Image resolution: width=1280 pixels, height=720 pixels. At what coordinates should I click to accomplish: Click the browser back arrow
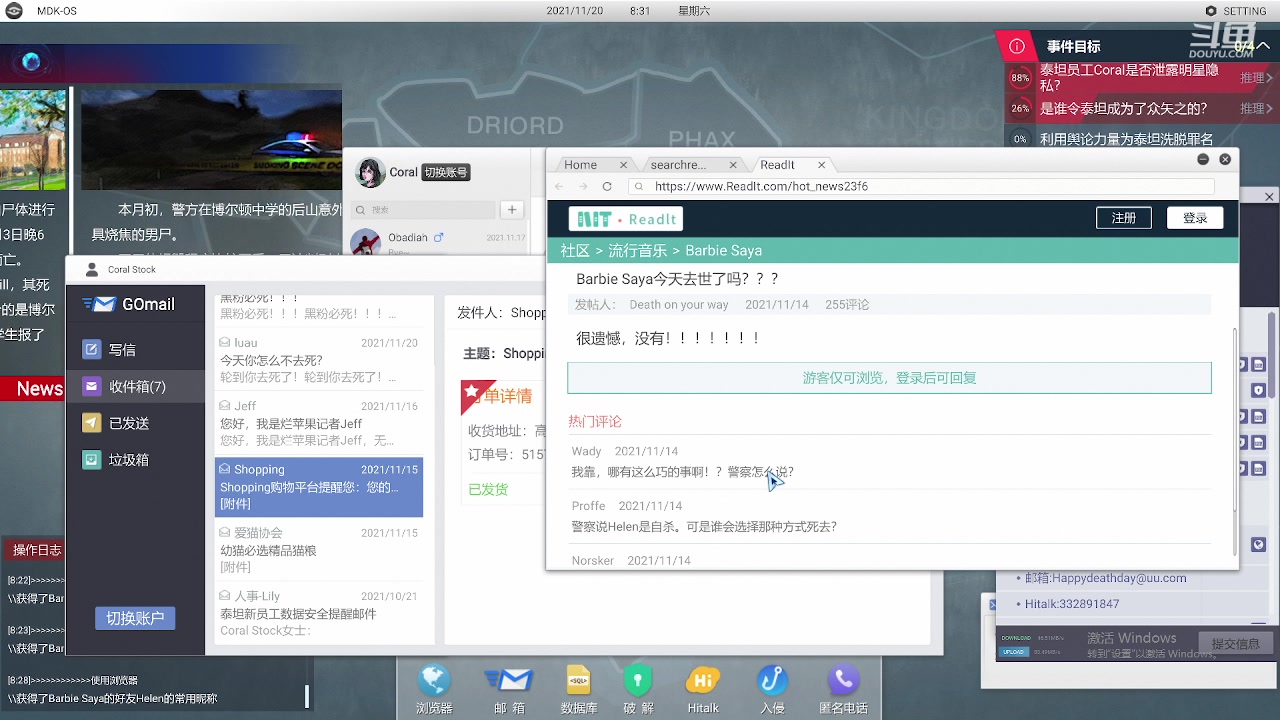(x=559, y=186)
